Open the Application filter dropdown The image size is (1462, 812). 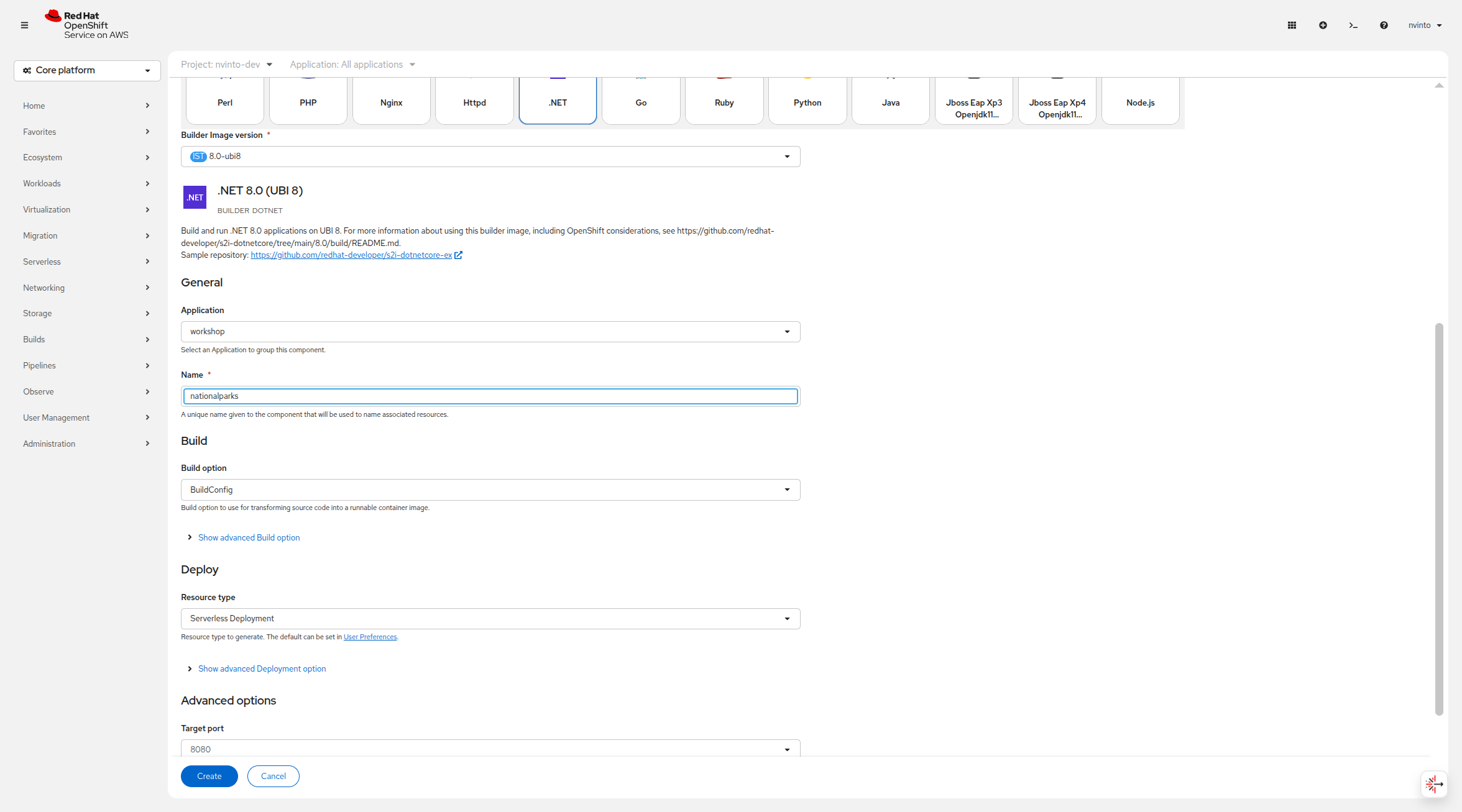[352, 65]
